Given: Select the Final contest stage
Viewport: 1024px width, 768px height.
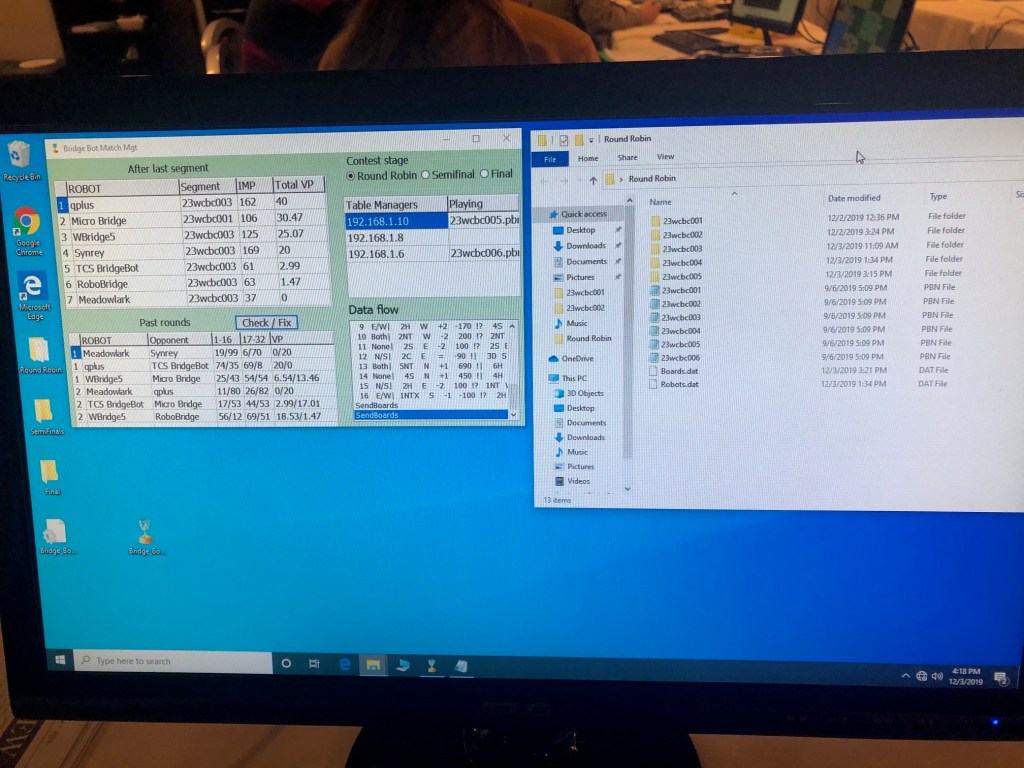Looking at the screenshot, I should tap(485, 174).
